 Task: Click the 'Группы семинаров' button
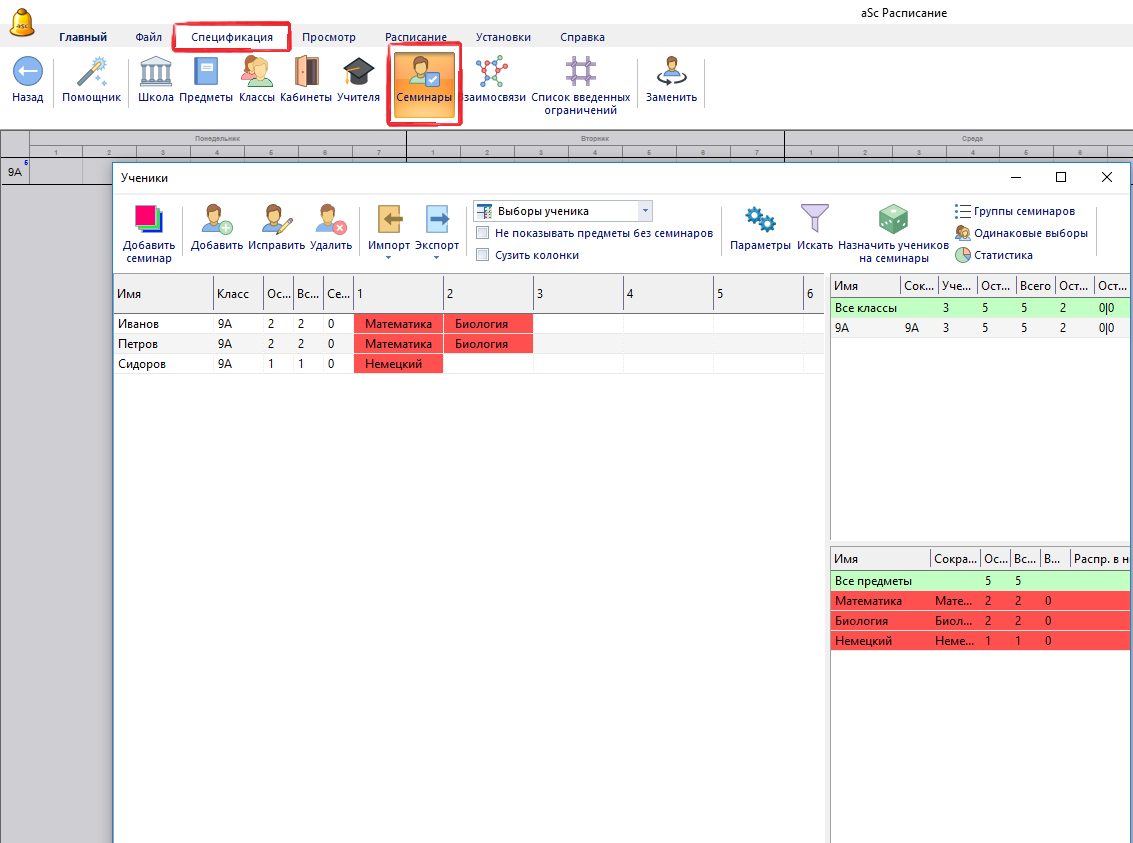1014,211
